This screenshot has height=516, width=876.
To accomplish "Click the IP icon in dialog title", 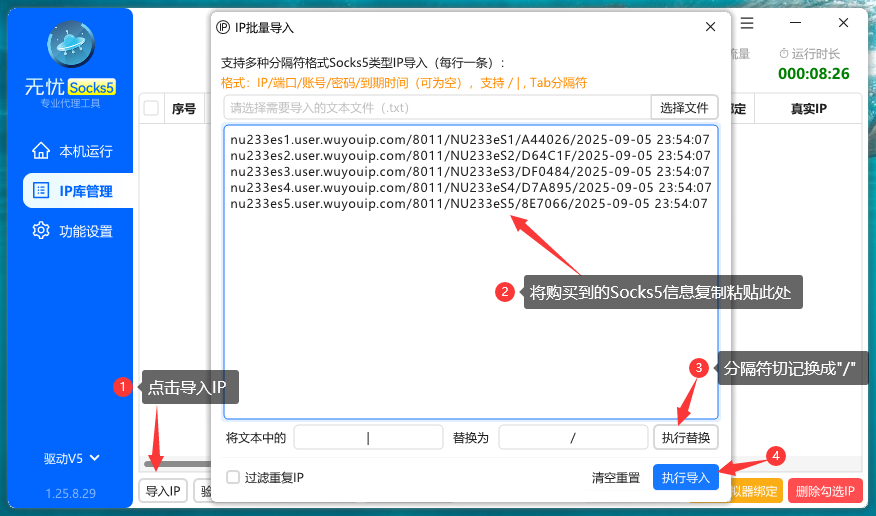I will coord(224,28).
